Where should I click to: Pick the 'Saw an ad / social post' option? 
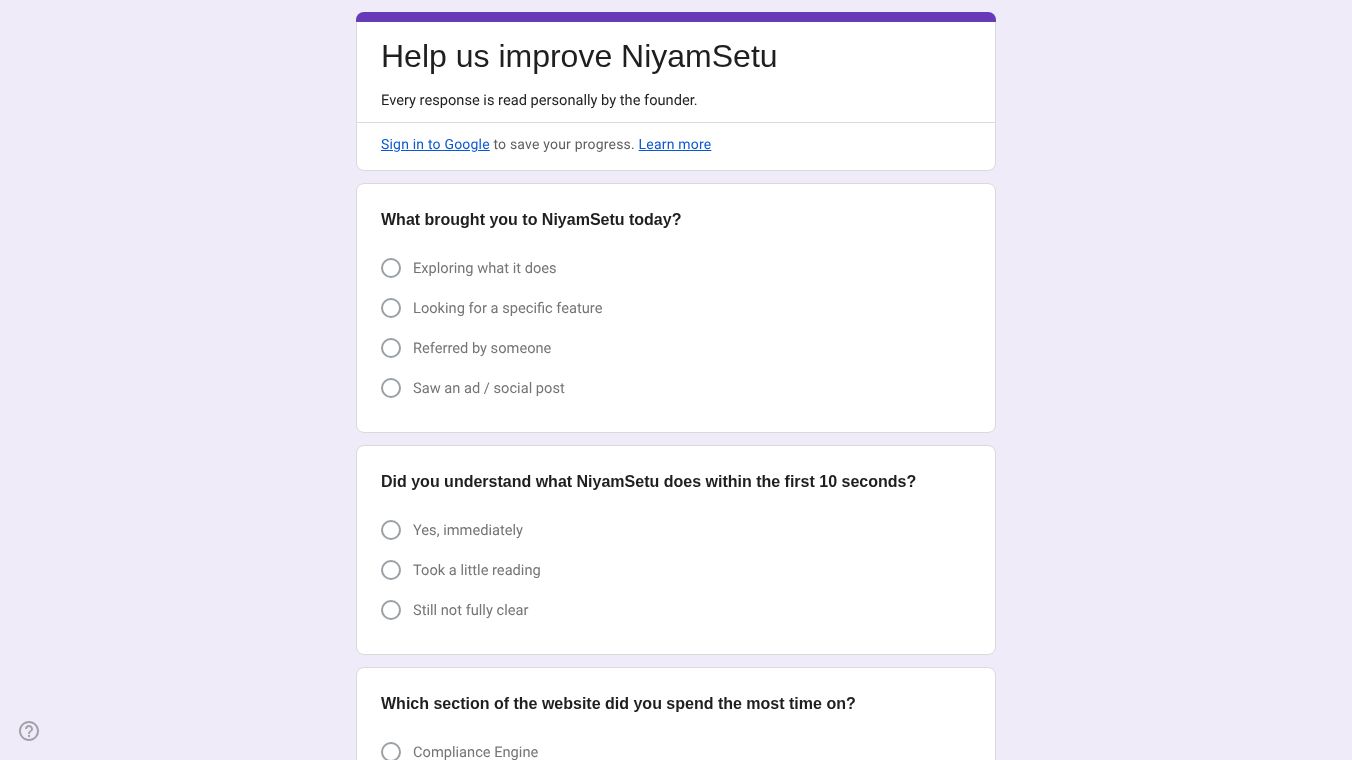click(391, 388)
